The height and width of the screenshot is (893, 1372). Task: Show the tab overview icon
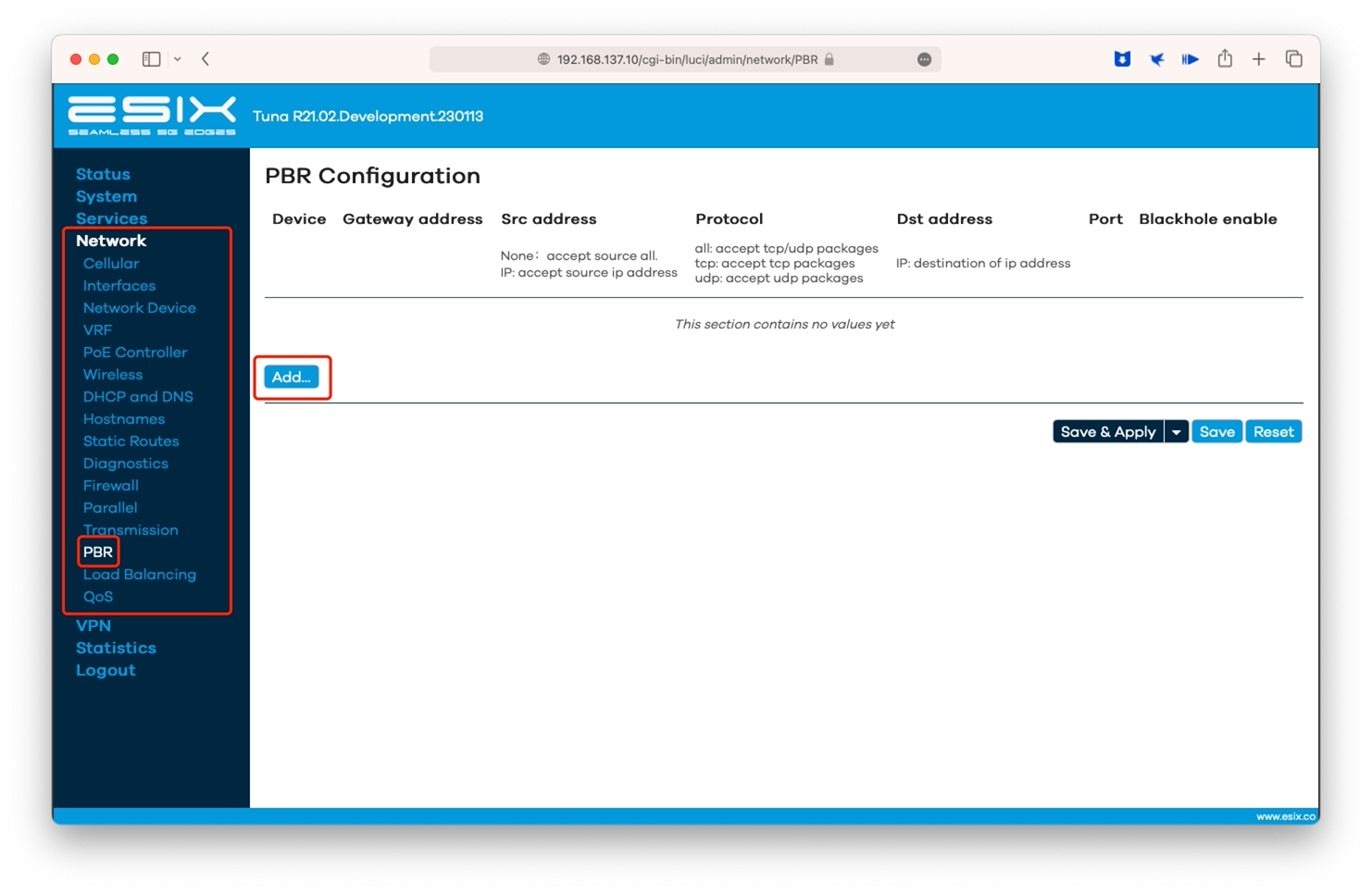coord(1294,59)
